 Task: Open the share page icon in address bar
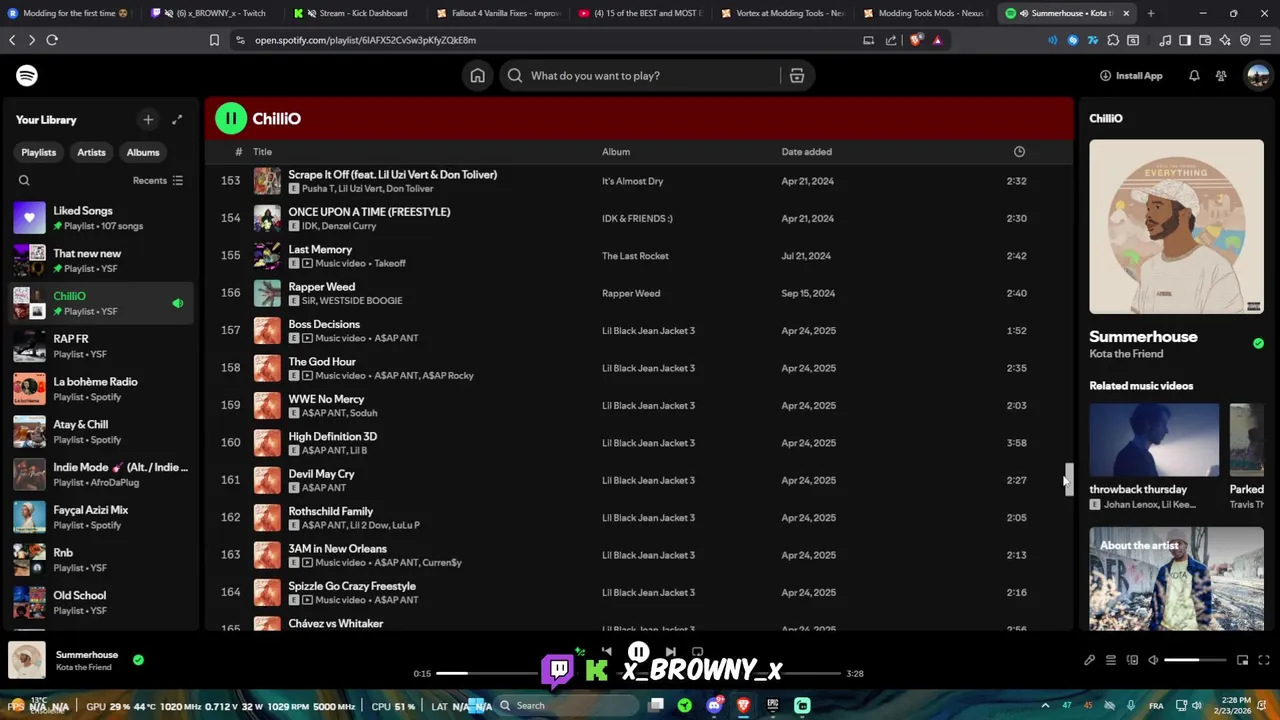point(891,40)
